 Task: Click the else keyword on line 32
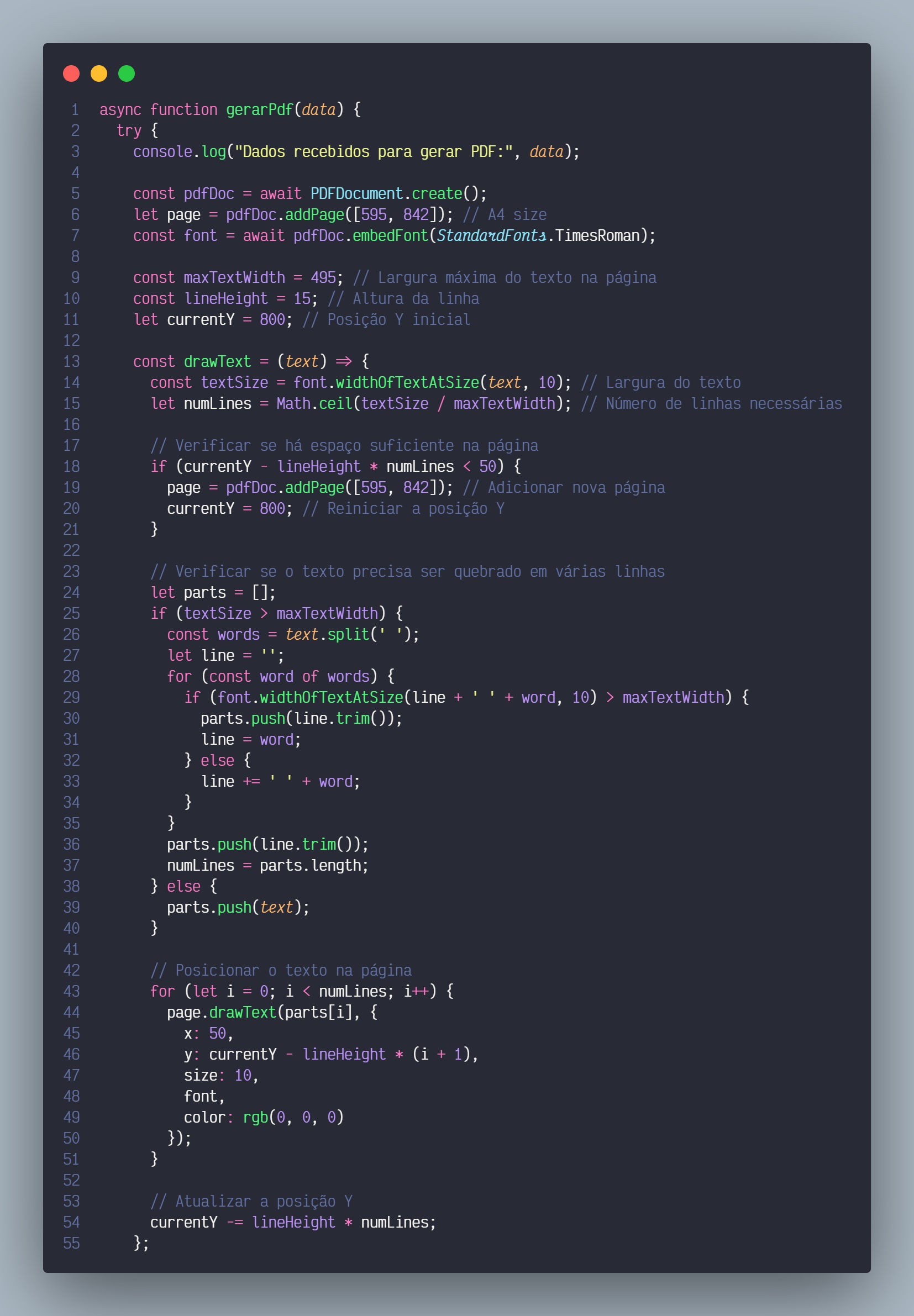[217, 760]
